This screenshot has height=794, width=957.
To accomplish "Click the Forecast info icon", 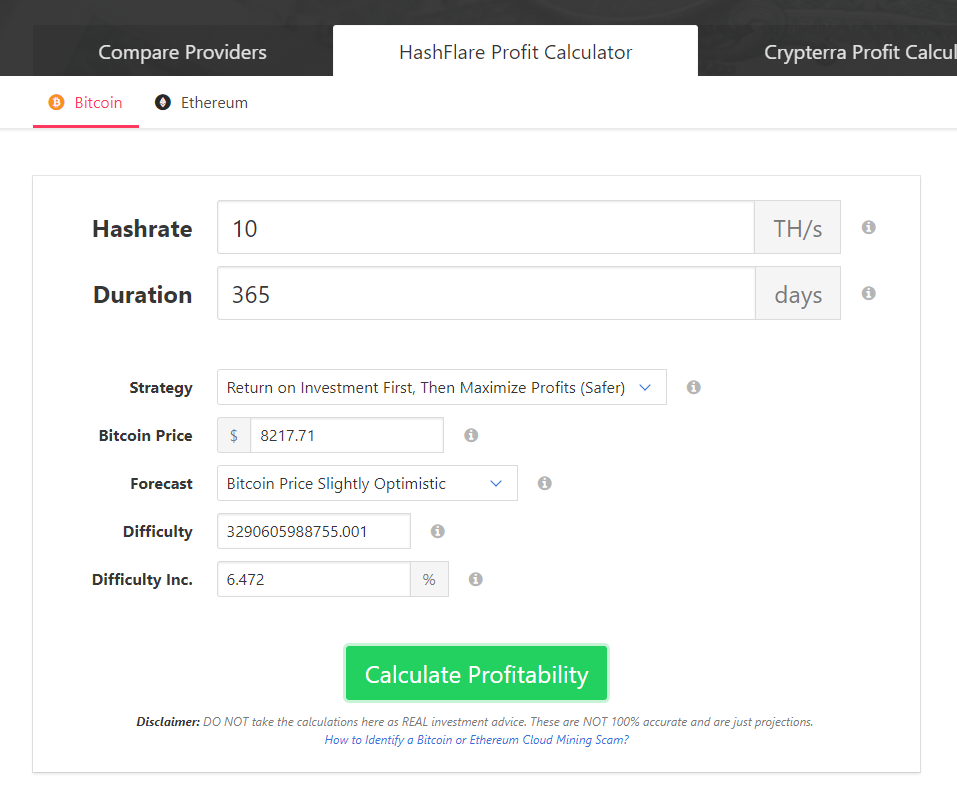I will coord(544,483).
